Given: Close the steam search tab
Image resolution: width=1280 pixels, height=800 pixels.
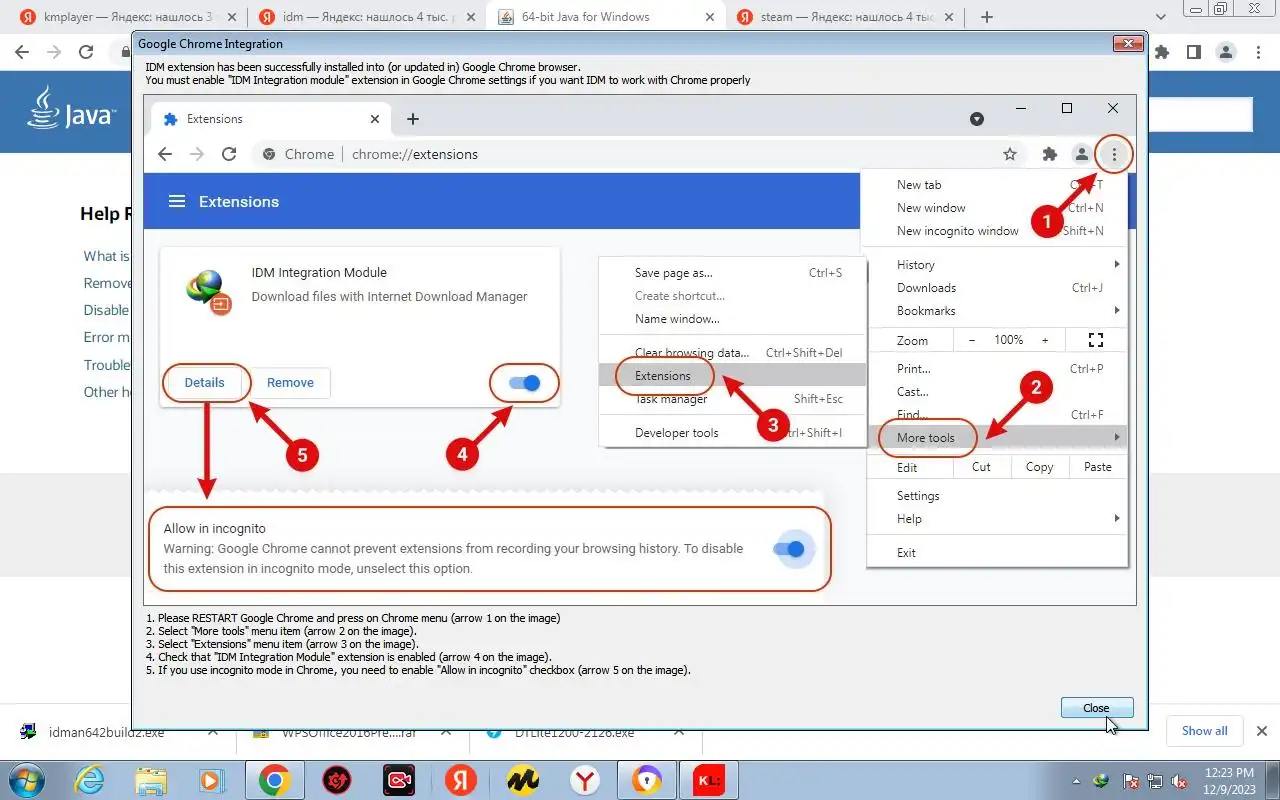Looking at the screenshot, I should pos(948,17).
